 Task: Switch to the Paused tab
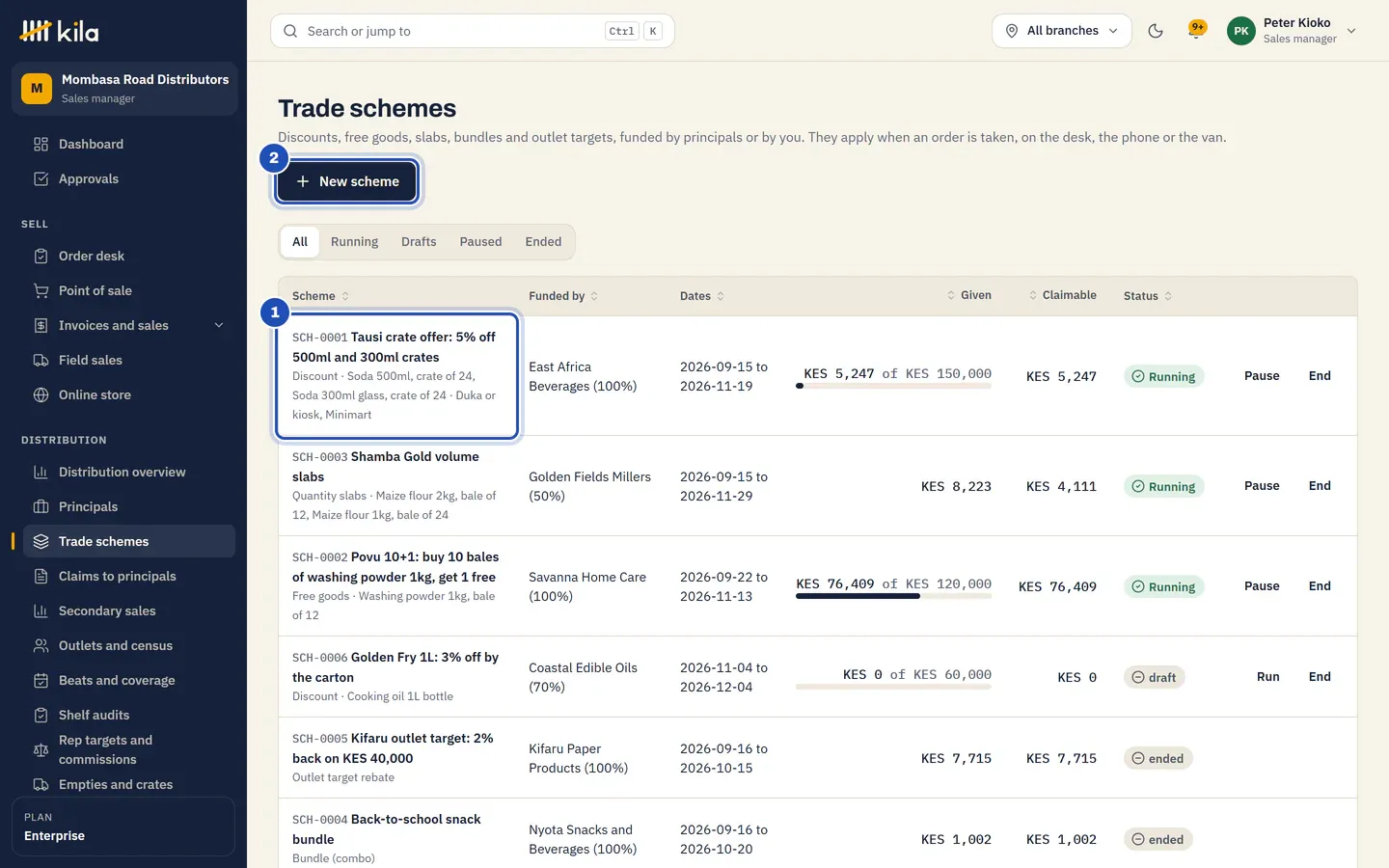pyautogui.click(x=480, y=242)
